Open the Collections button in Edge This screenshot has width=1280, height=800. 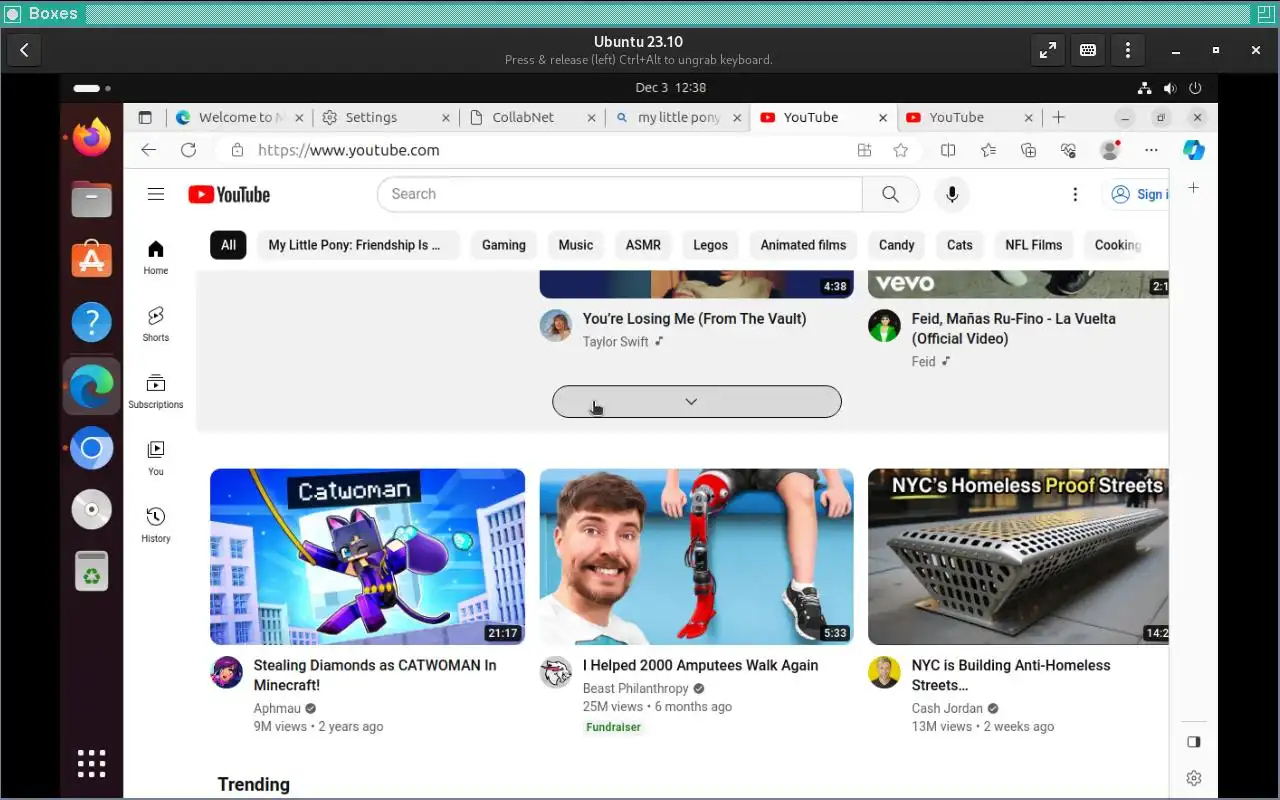(x=1028, y=150)
